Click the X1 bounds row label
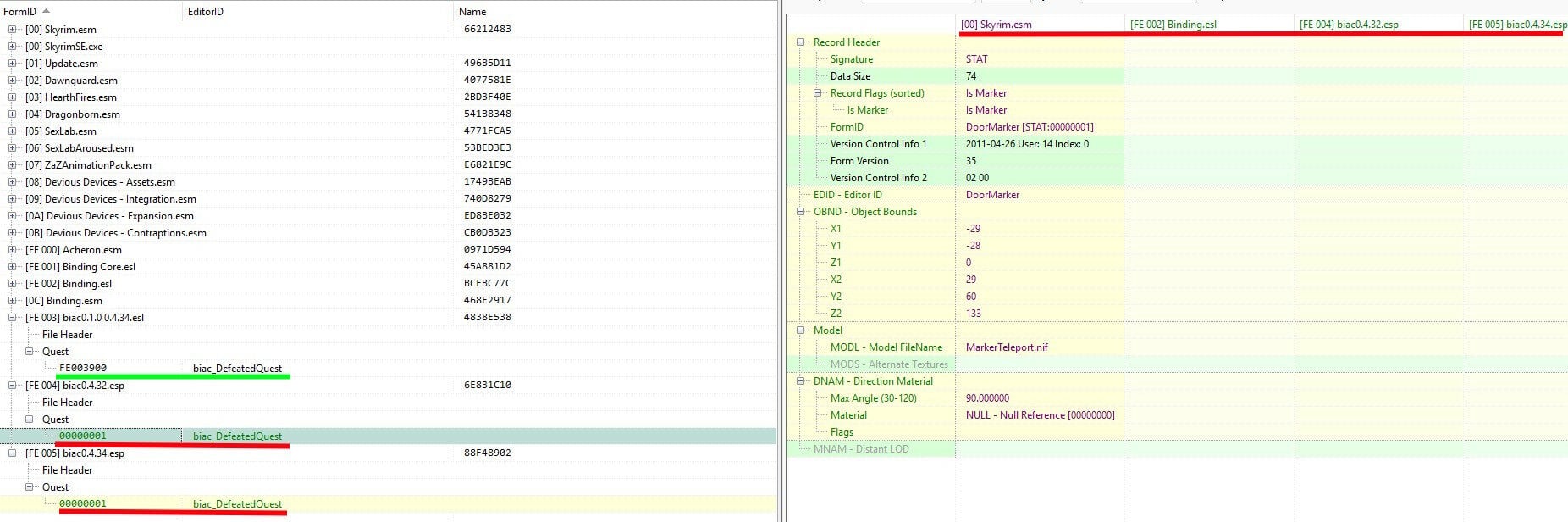Viewport: 1568px width, 522px height. 836,228
